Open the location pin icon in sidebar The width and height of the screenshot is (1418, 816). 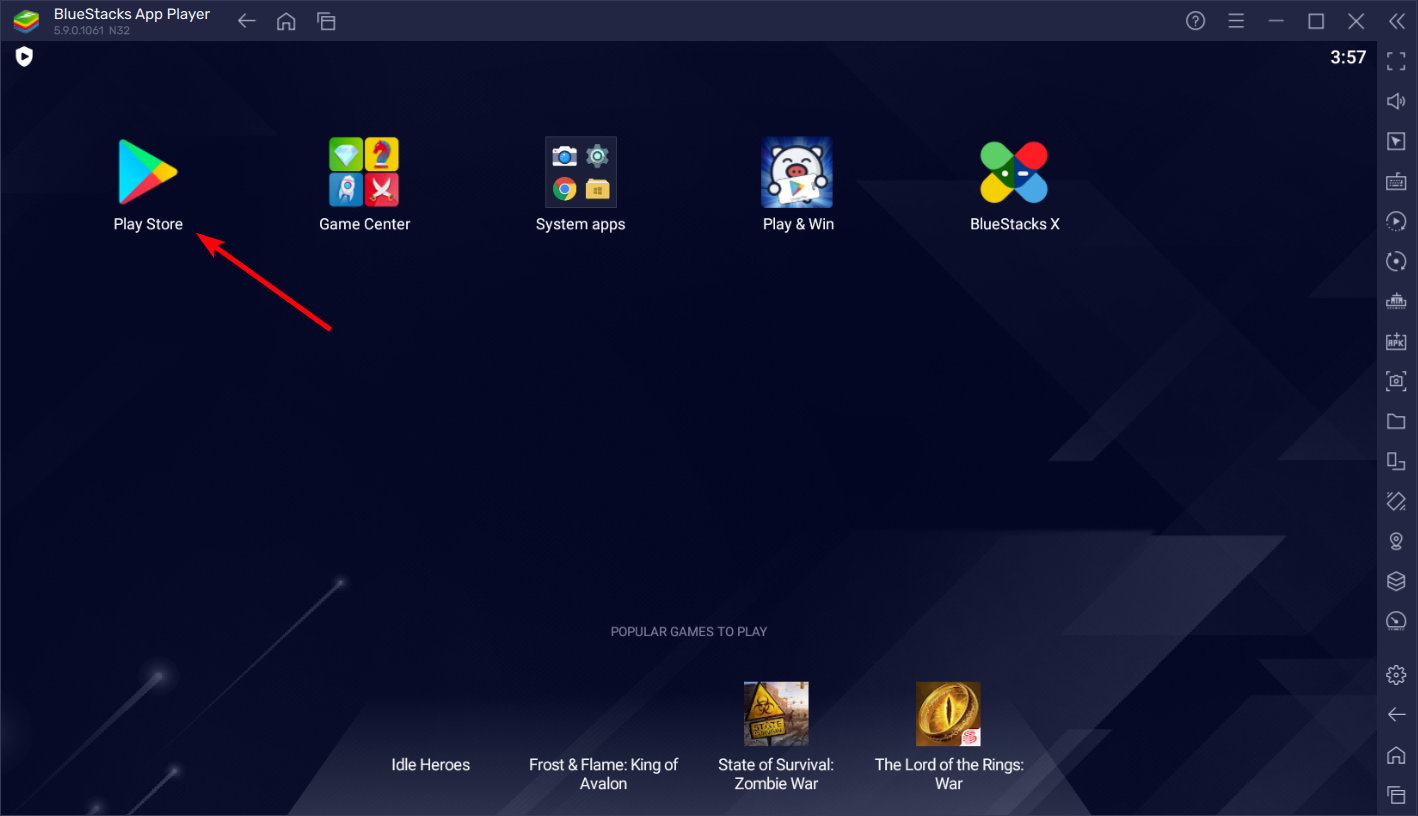[x=1396, y=541]
